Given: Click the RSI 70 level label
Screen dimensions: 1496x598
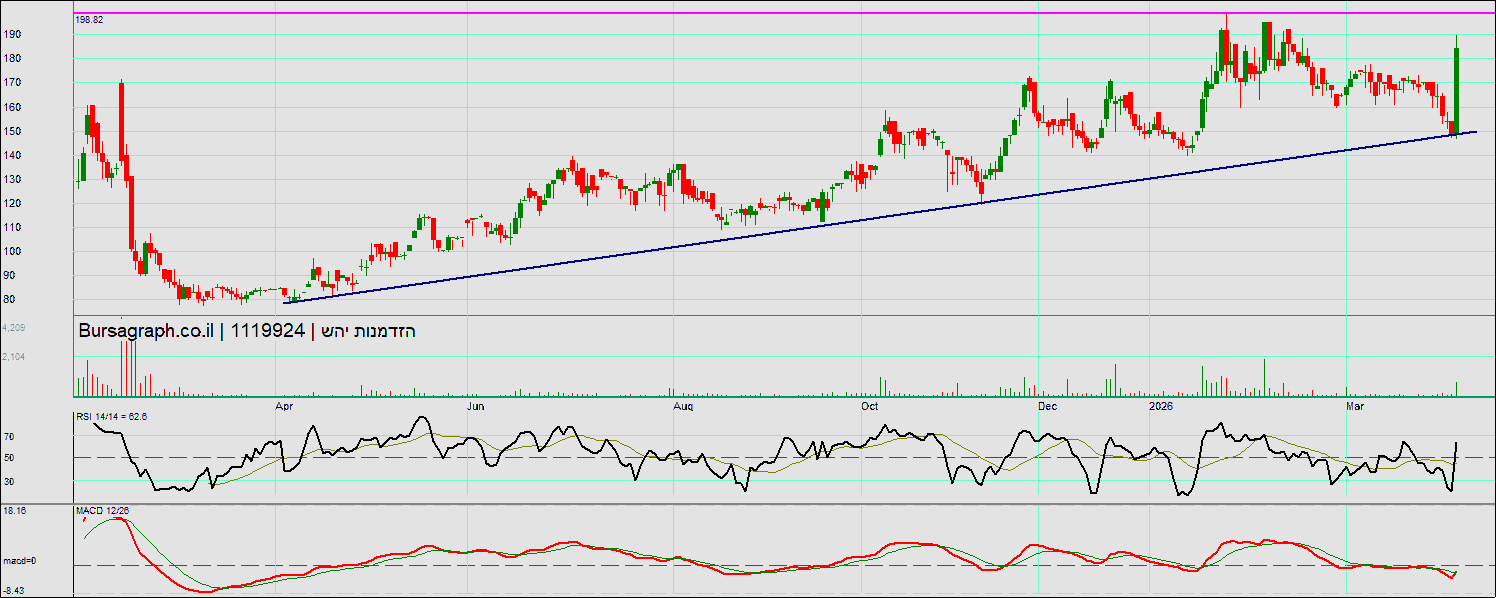Looking at the screenshot, I should (8, 437).
